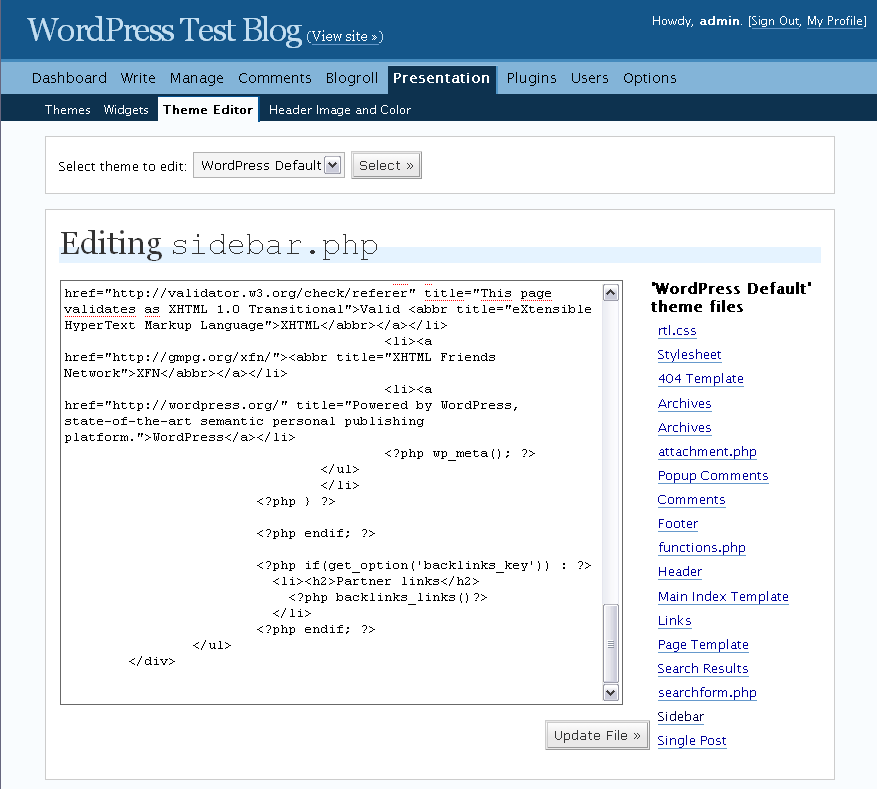The width and height of the screenshot is (877, 789).
Task: Open the My Profile link
Action: coord(835,21)
